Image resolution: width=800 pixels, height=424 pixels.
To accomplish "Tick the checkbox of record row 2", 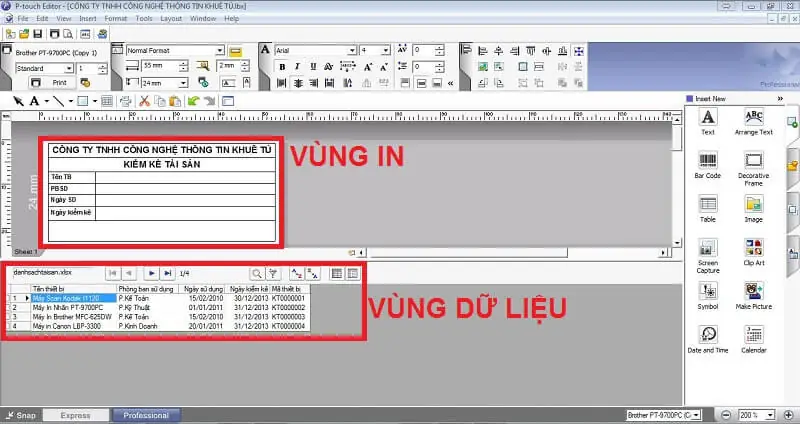I will pyautogui.click(x=10, y=308).
